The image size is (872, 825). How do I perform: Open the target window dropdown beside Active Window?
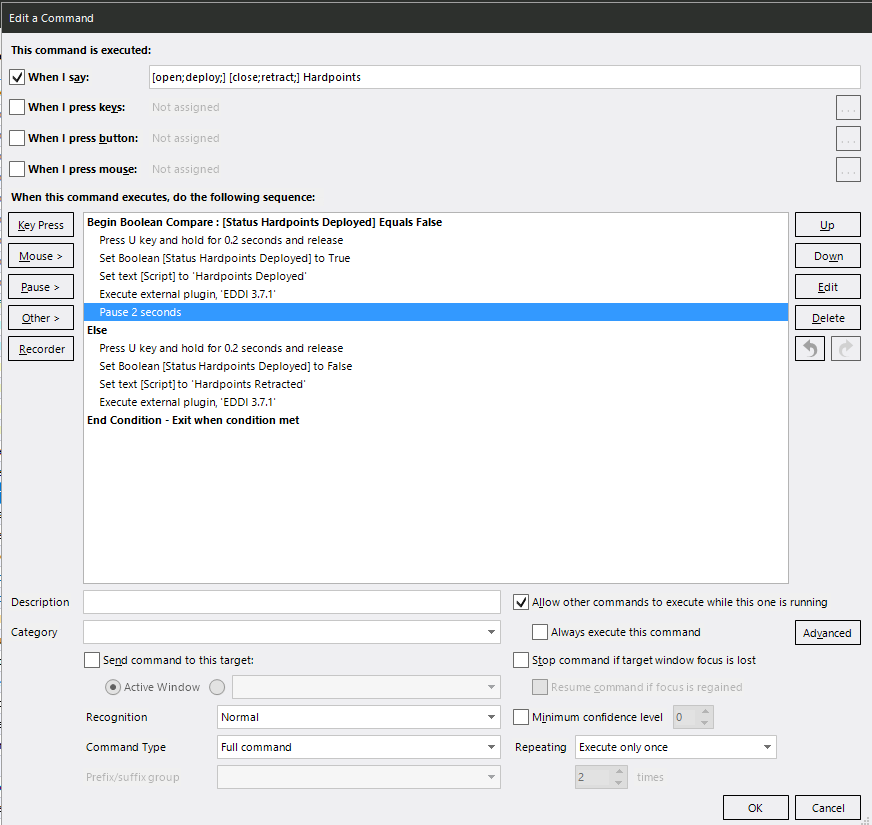(x=366, y=687)
